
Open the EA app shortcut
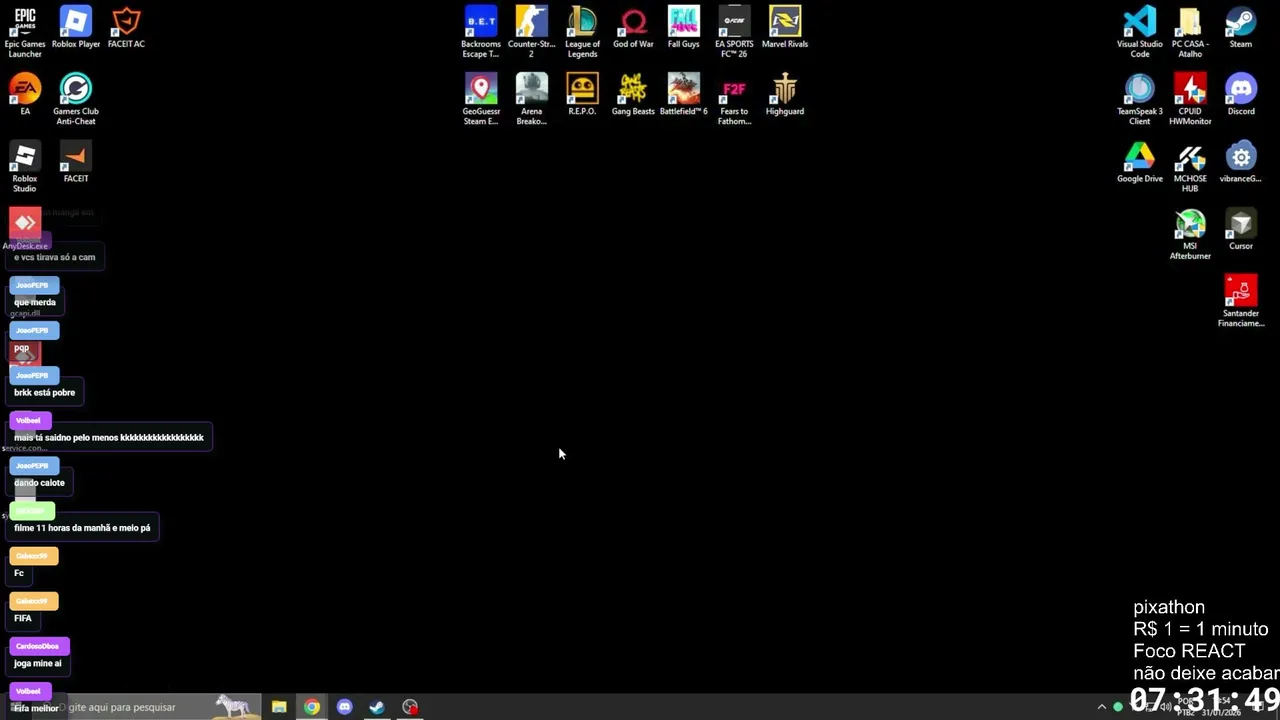coord(25,94)
